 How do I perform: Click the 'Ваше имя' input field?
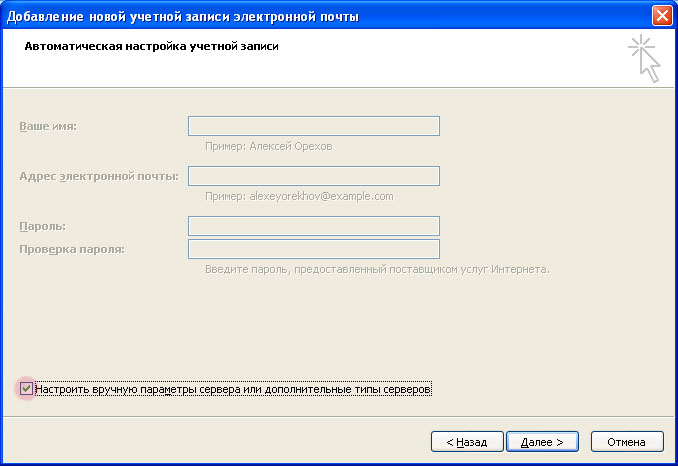[x=314, y=126]
